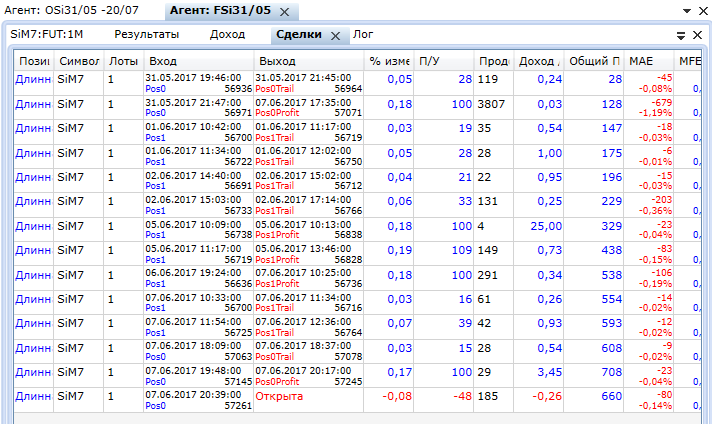
Task: Select total P/L value 28 in first row
Action: click(615, 79)
